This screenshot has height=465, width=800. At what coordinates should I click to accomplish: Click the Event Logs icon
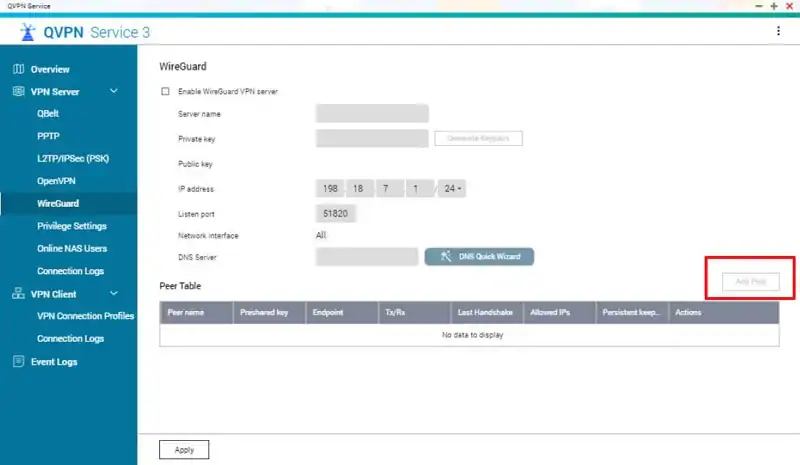coord(19,361)
